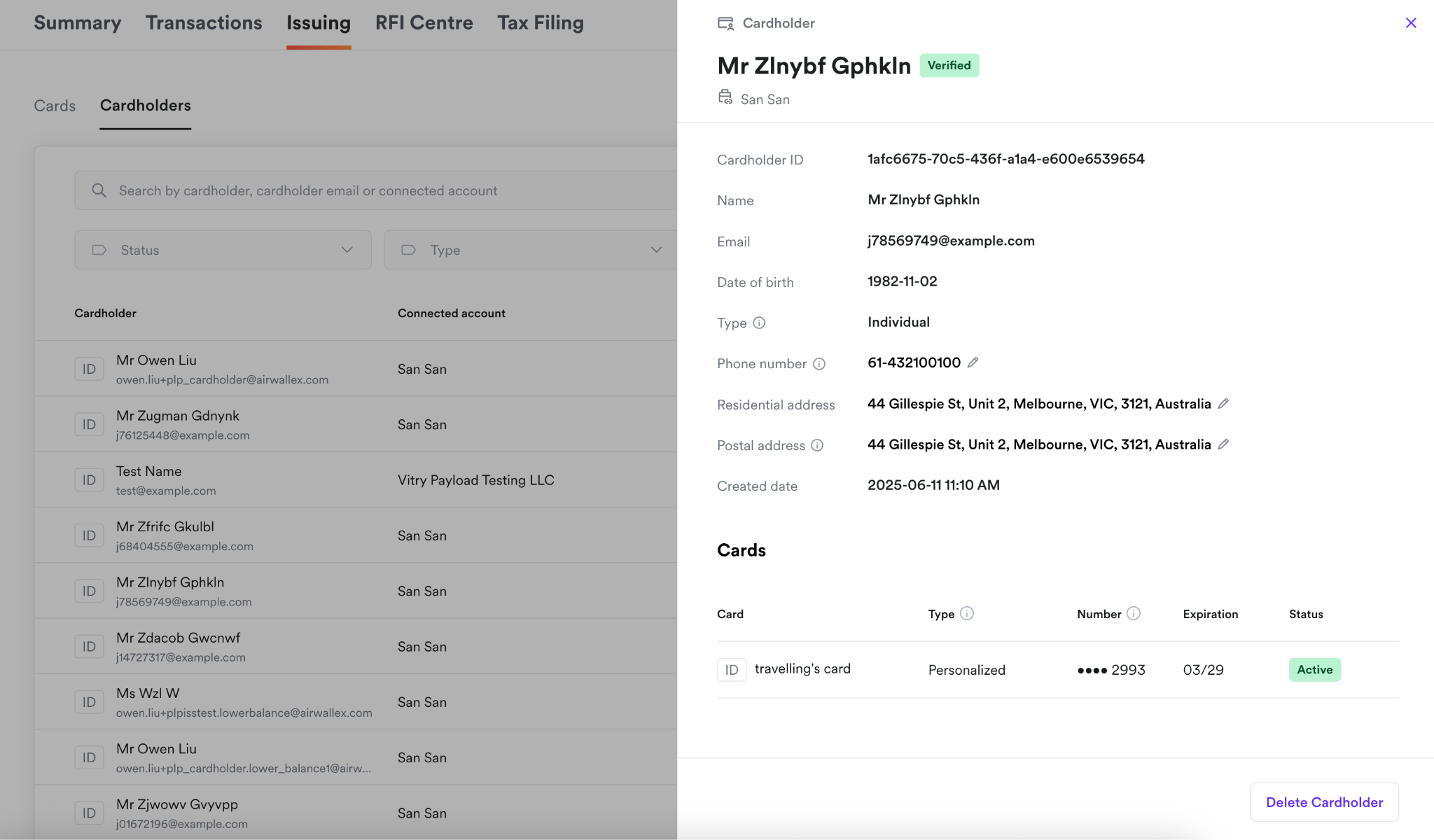Click ID icon for travelling's card
1434x840 pixels.
coord(731,670)
